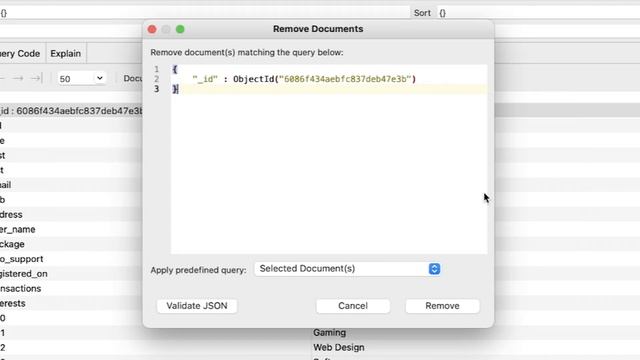Screen dimensions: 640x360
Task: Click the opening brace on line 1
Action: point(175,69)
